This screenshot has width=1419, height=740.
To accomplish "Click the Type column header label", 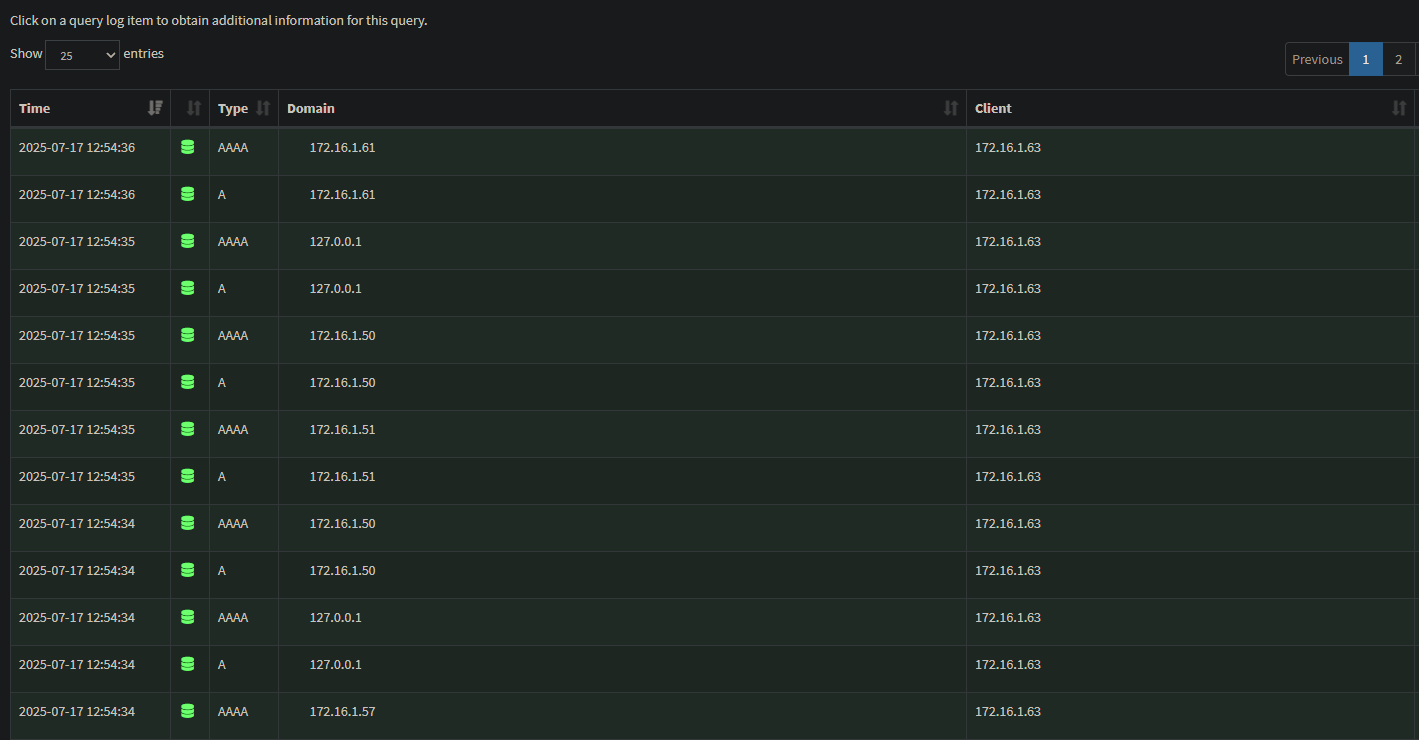I will click(x=233, y=108).
